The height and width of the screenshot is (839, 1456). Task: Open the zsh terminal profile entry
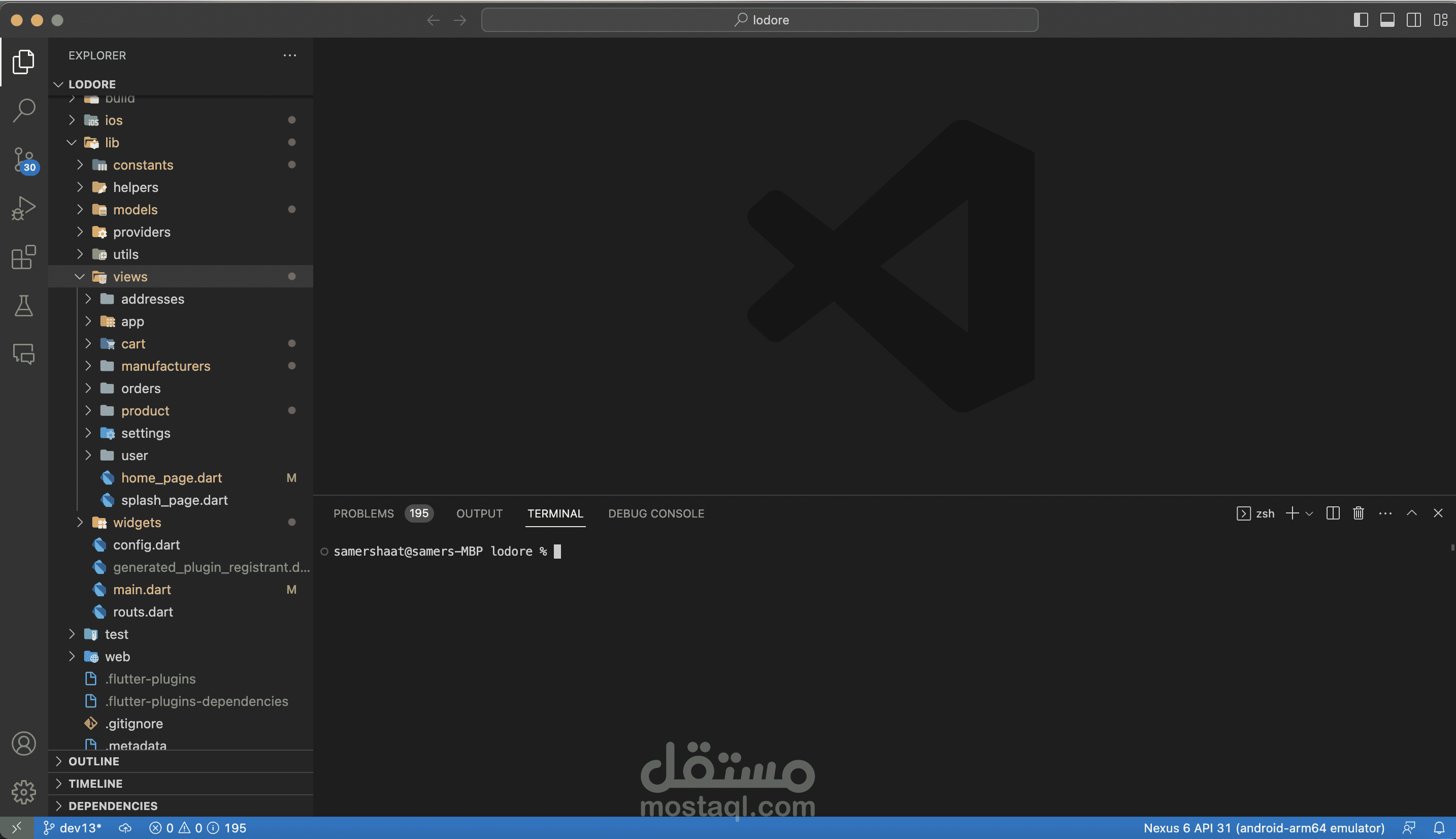1256,513
